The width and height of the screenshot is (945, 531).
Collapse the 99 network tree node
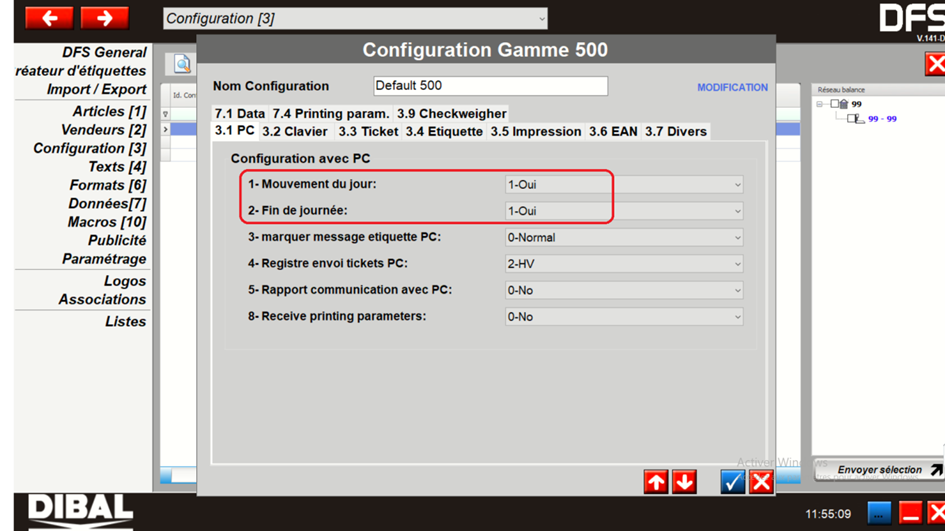coord(821,104)
